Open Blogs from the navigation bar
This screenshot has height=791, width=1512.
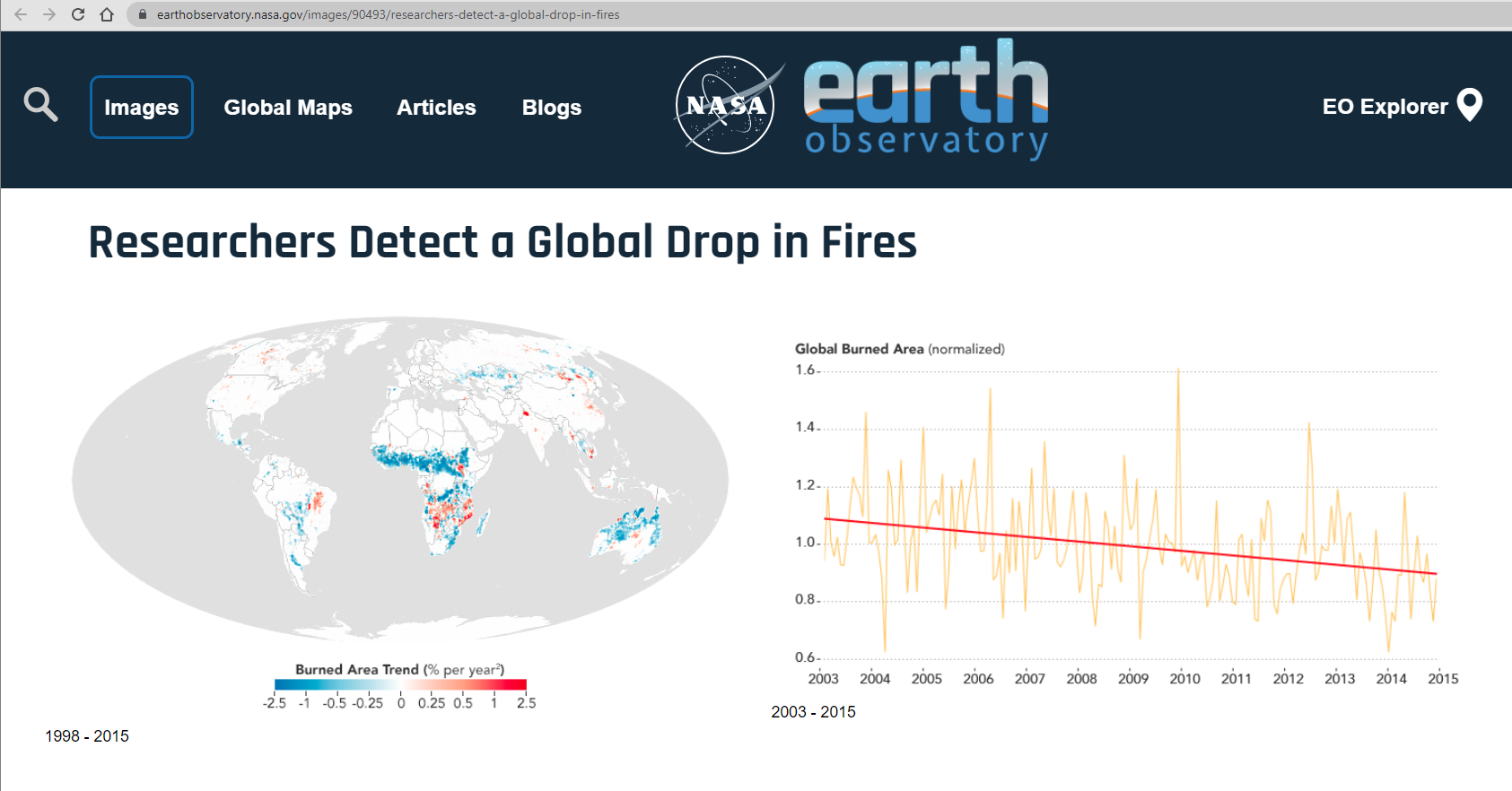point(552,108)
